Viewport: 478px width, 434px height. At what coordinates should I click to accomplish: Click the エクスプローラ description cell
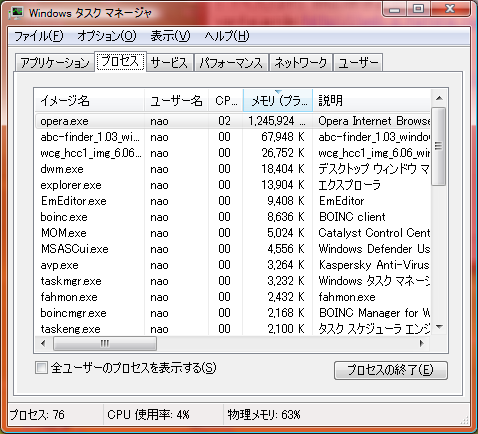[349, 185]
